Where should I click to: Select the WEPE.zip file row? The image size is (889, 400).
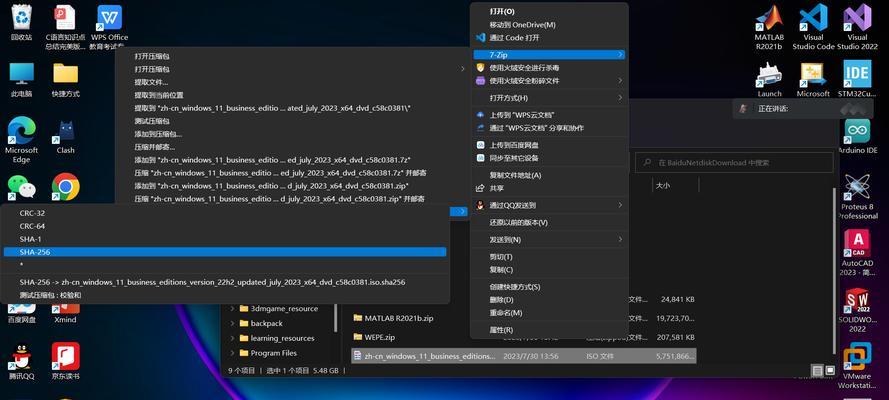523,337
